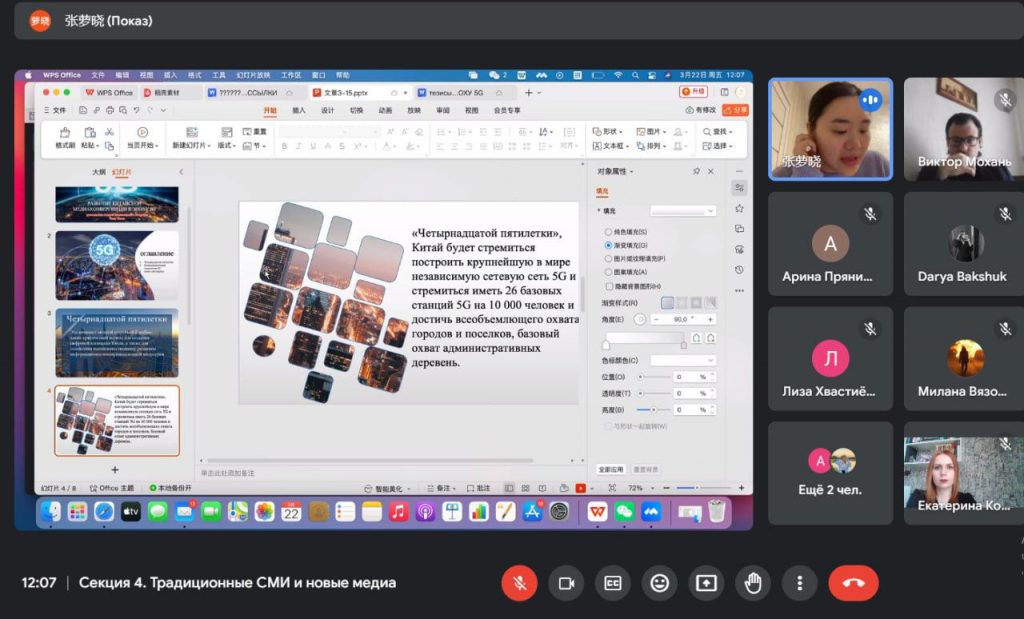Select the gradient fill radio button (渐变填充)
This screenshot has width=1024, height=619.
[608, 245]
